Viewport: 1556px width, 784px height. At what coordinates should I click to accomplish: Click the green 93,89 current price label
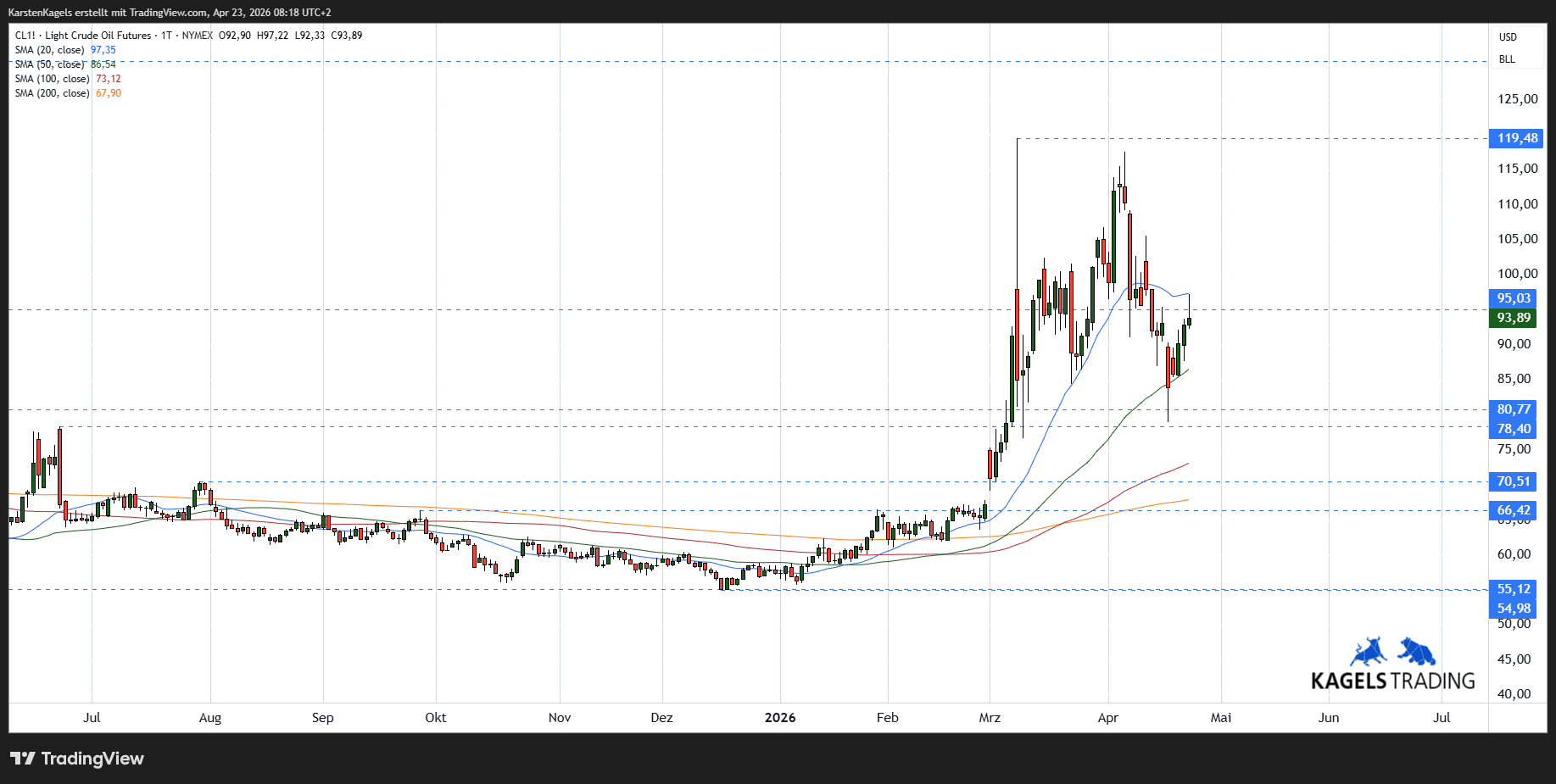1514,318
